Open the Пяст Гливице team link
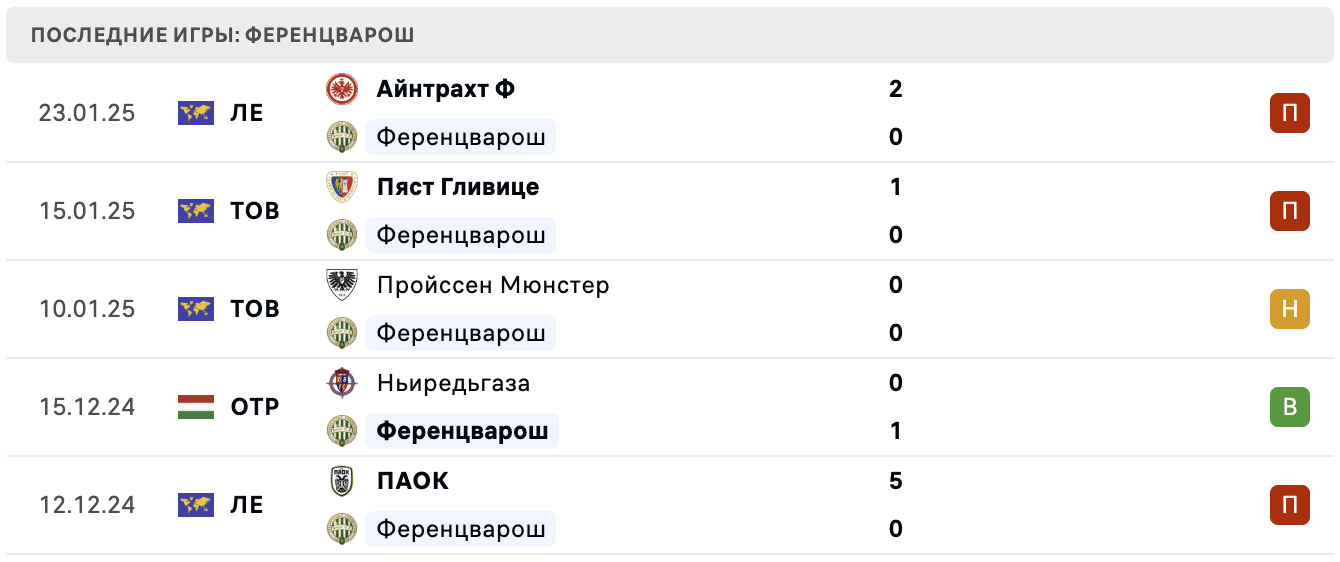Screen dimensions: 1340x562 click(458, 187)
